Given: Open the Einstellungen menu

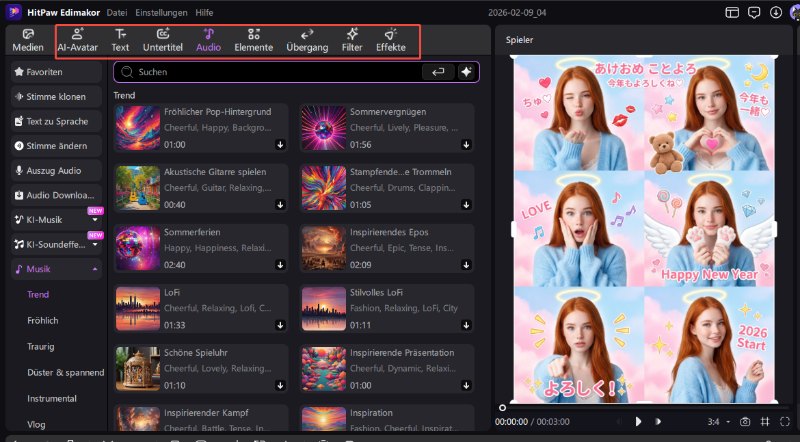Looking at the screenshot, I should click(161, 12).
